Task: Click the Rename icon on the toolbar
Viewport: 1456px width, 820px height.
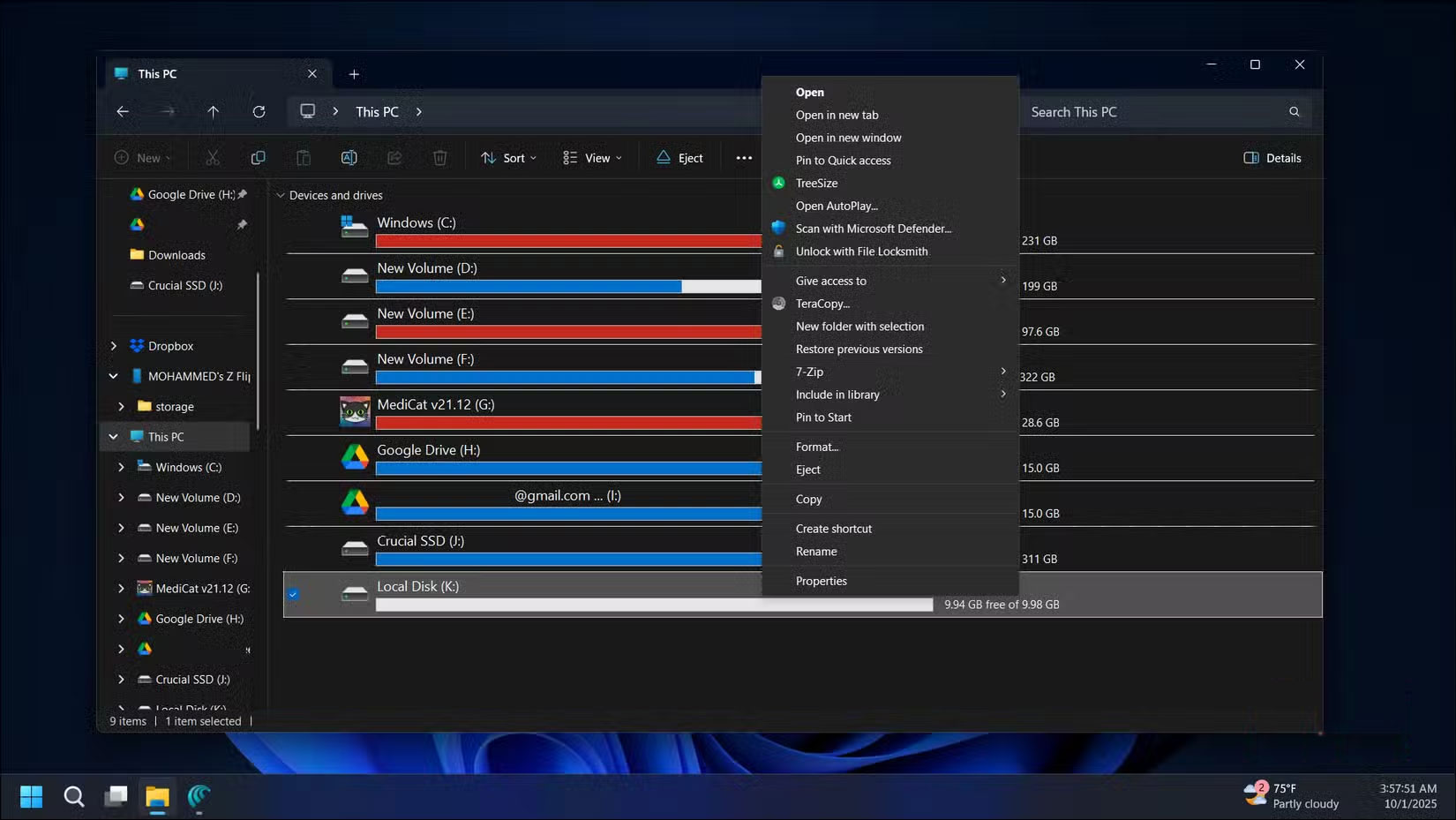Action: pos(349,157)
